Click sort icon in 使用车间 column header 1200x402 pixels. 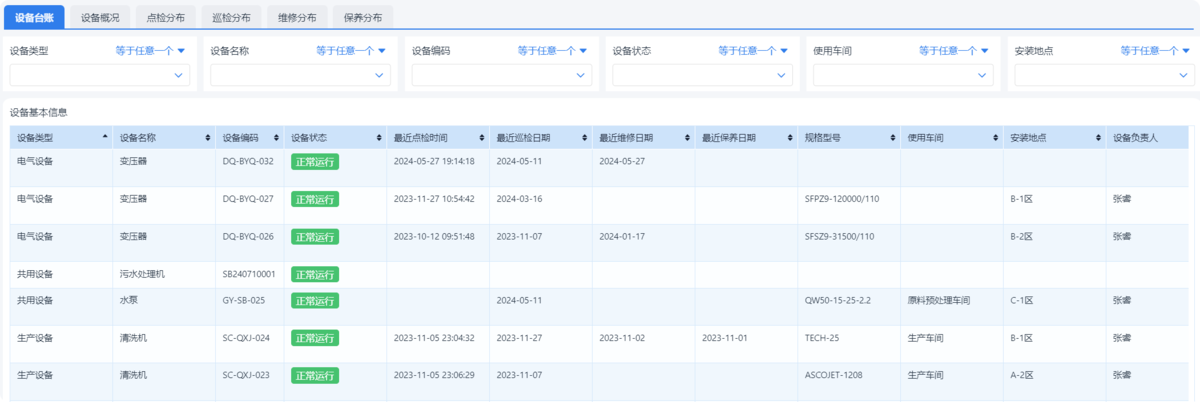pos(996,137)
